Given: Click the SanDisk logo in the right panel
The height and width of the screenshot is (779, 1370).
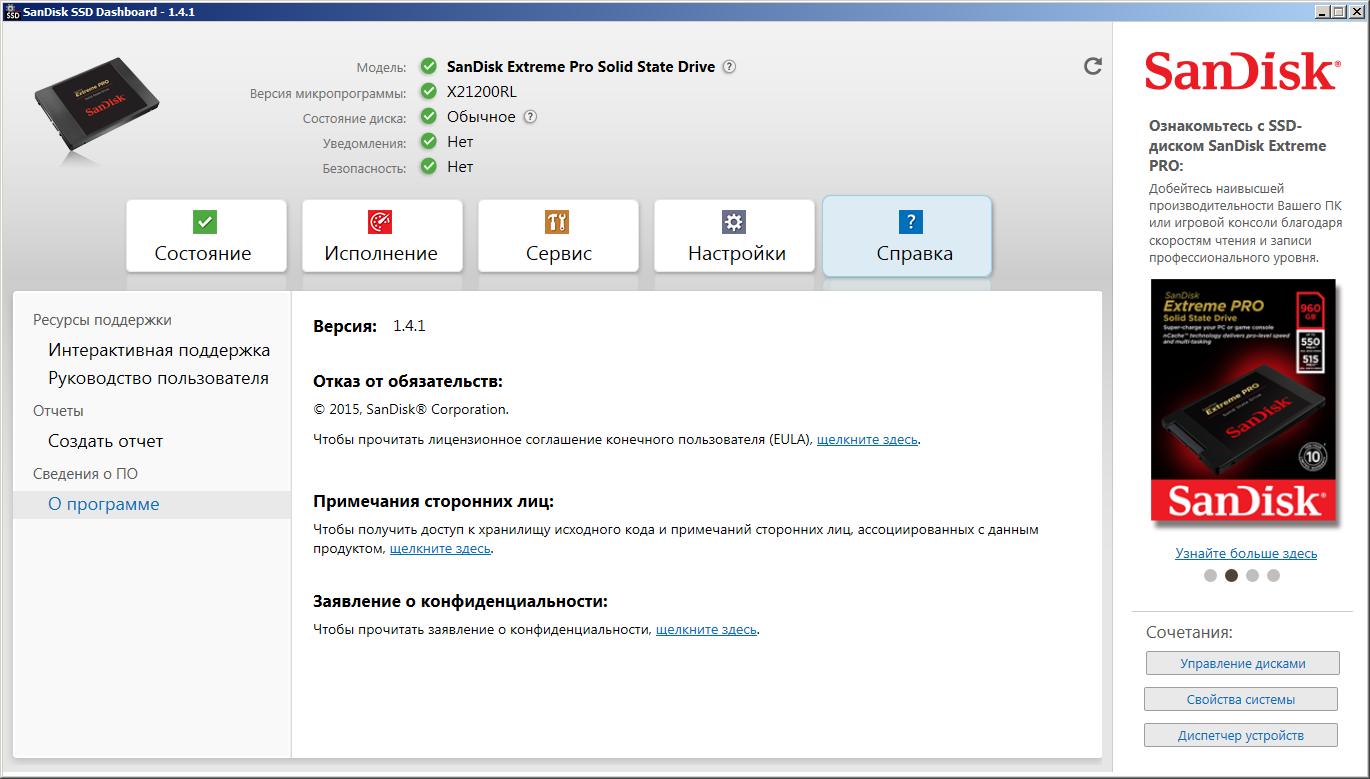Looking at the screenshot, I should [x=1241, y=73].
